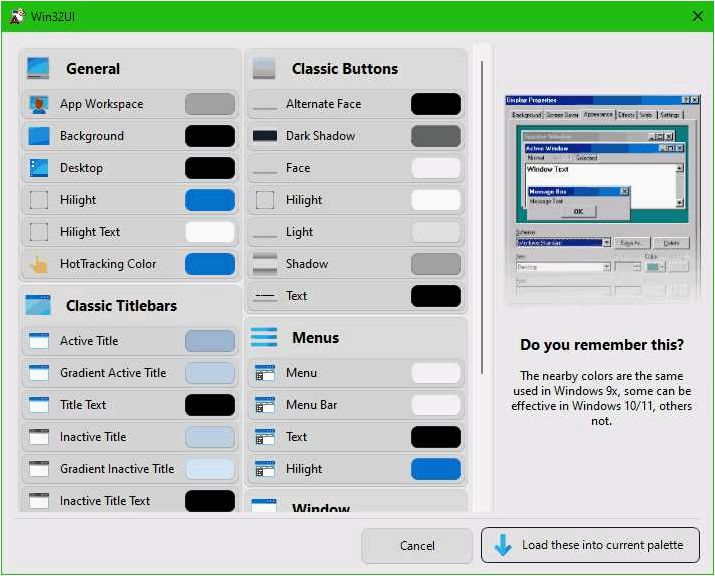715x576 pixels.
Task: Click Load these into current palette
Action: pos(590,545)
